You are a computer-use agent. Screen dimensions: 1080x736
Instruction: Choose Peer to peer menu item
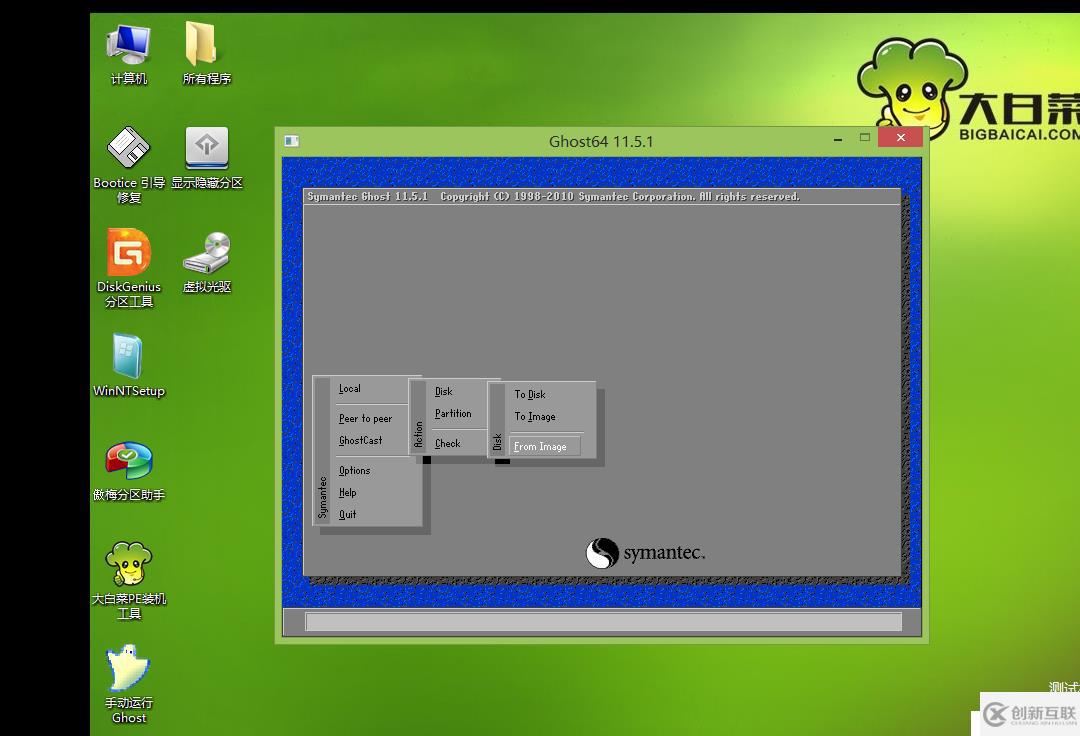(365, 419)
